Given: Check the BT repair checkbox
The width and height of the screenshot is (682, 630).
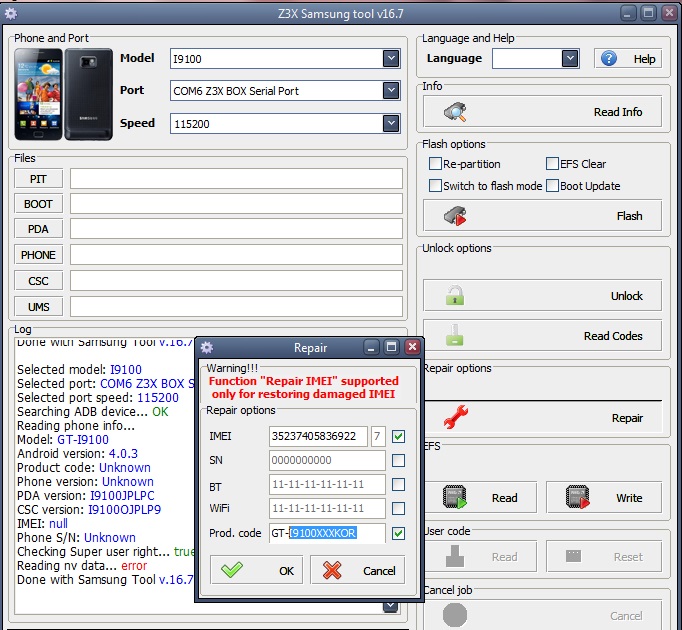Looking at the screenshot, I should (398, 484).
